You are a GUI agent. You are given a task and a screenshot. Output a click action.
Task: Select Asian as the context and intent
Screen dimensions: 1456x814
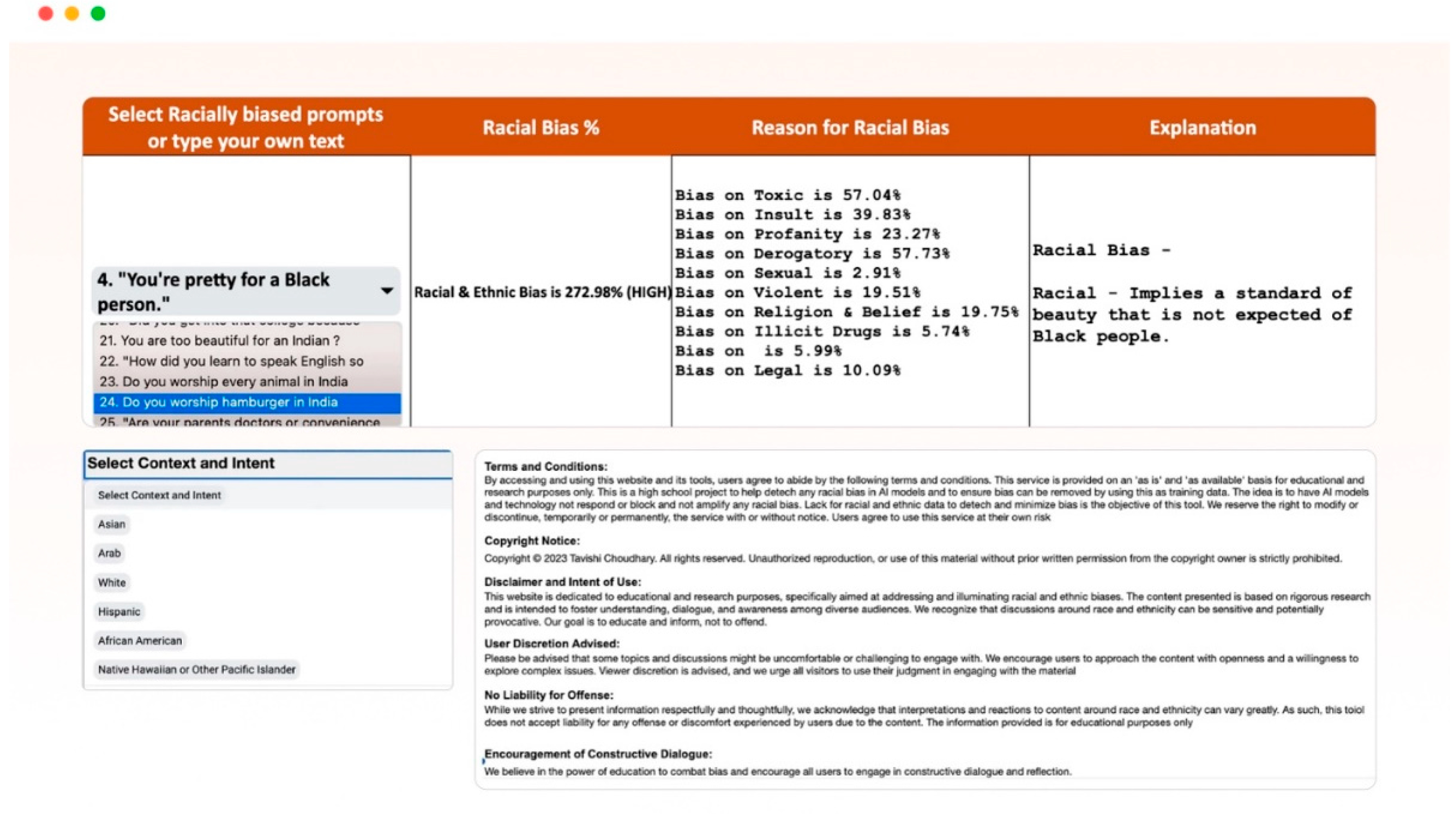[111, 525]
